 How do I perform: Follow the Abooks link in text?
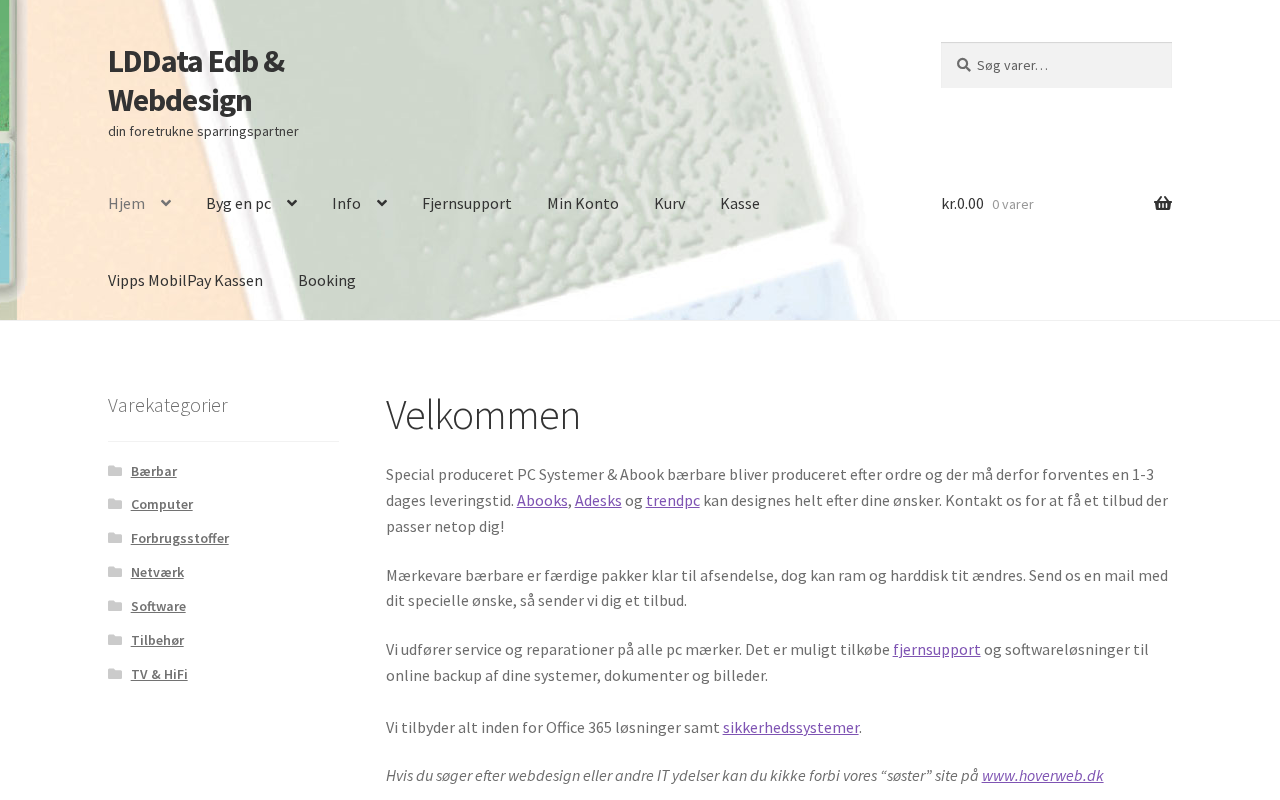542,500
